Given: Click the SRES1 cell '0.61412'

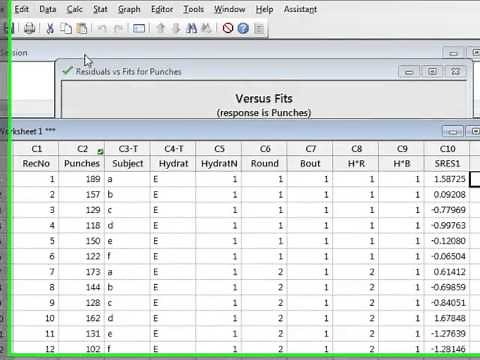Looking at the screenshot, I should [x=447, y=272].
